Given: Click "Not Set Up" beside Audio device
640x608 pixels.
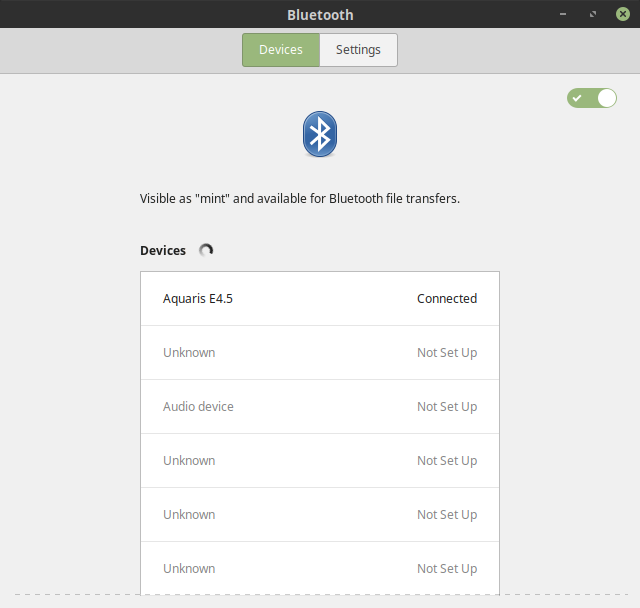Looking at the screenshot, I should (447, 407).
